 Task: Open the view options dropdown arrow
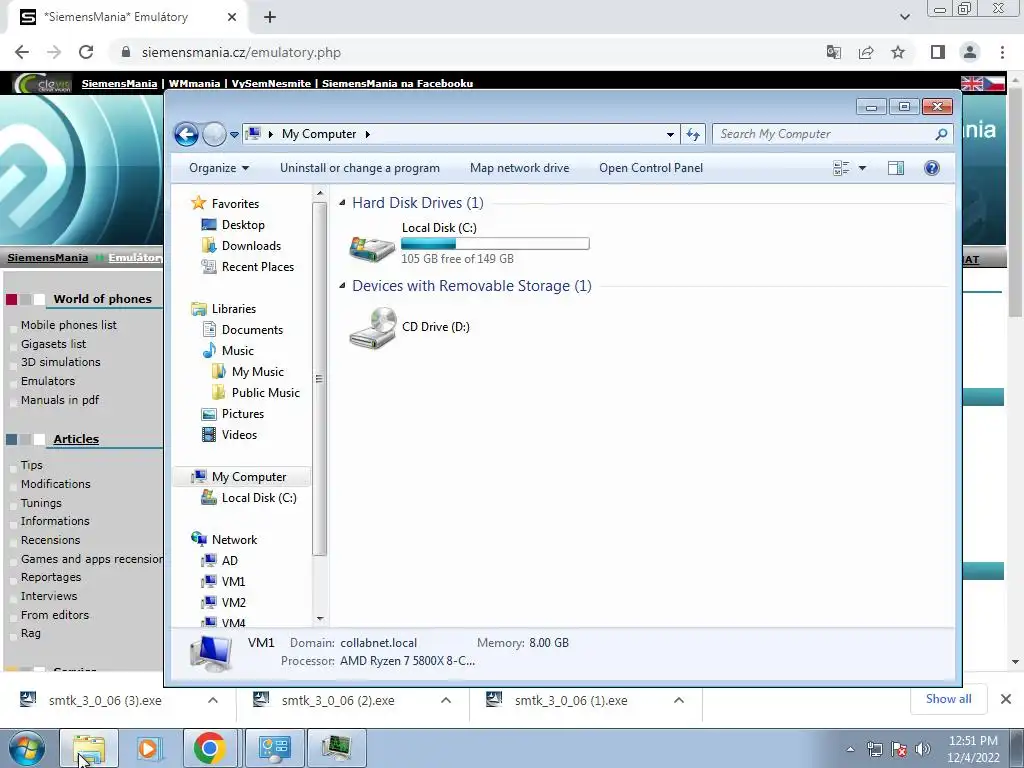pyautogui.click(x=862, y=168)
